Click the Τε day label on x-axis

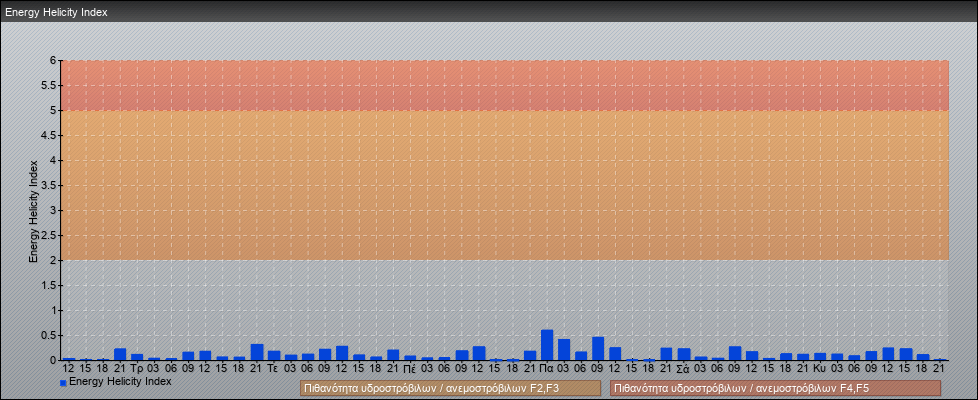[x=274, y=369]
